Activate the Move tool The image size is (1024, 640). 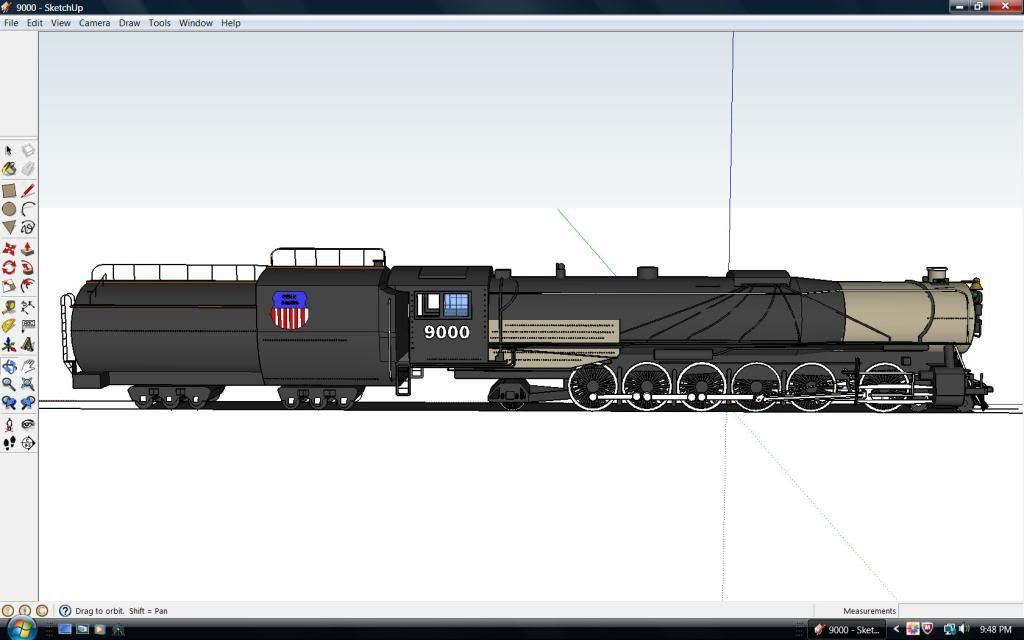click(x=8, y=249)
